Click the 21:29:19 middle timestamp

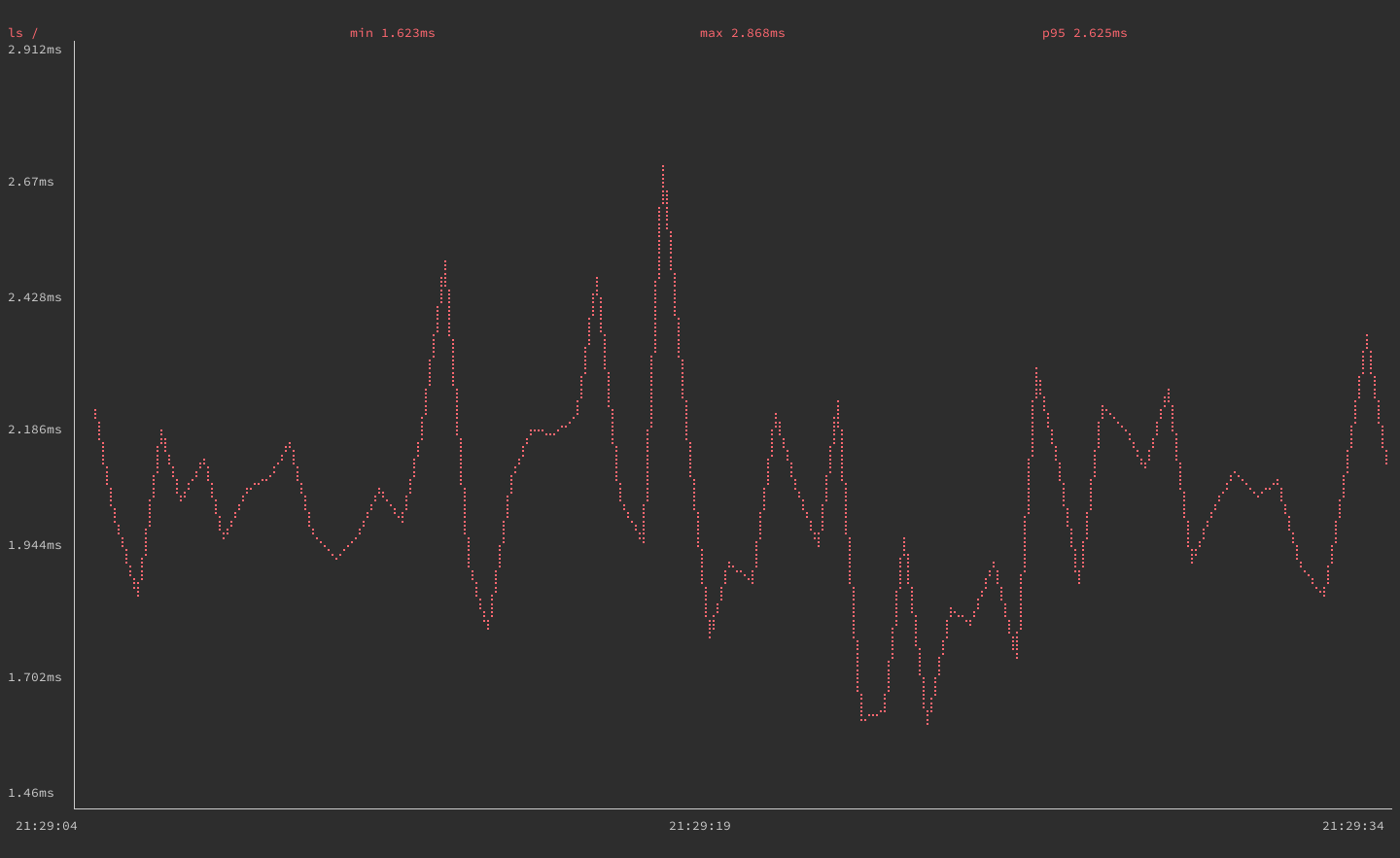click(x=700, y=827)
